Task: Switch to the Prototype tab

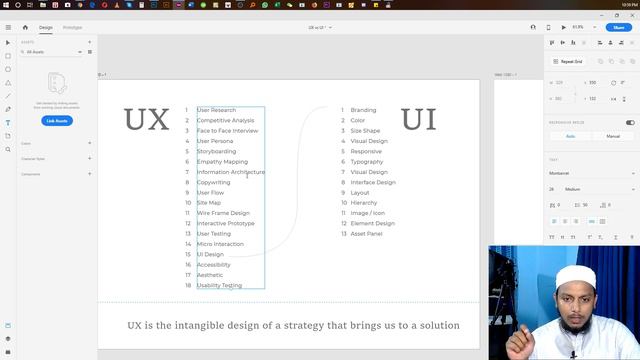Action: click(x=72, y=27)
